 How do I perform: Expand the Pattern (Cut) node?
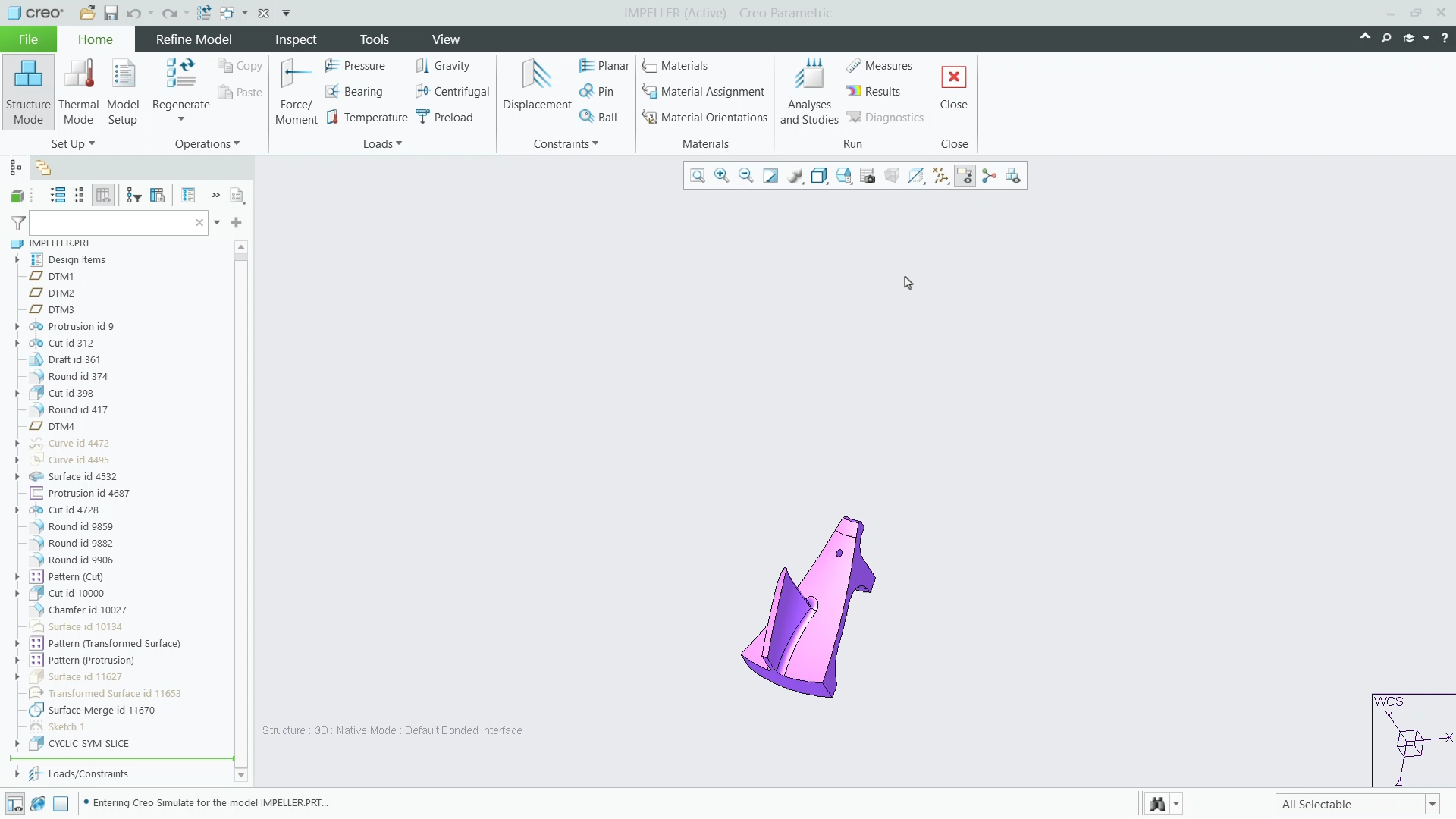click(x=17, y=577)
